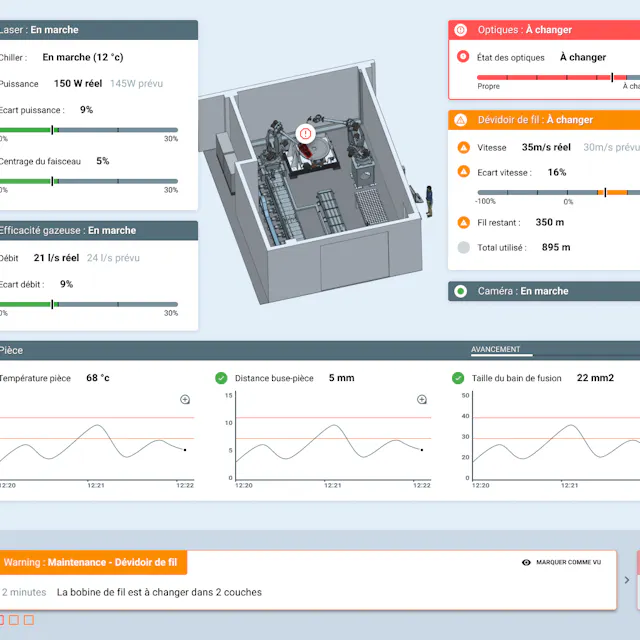Click the Pièce section header
The height and width of the screenshot is (640, 640).
point(320,350)
